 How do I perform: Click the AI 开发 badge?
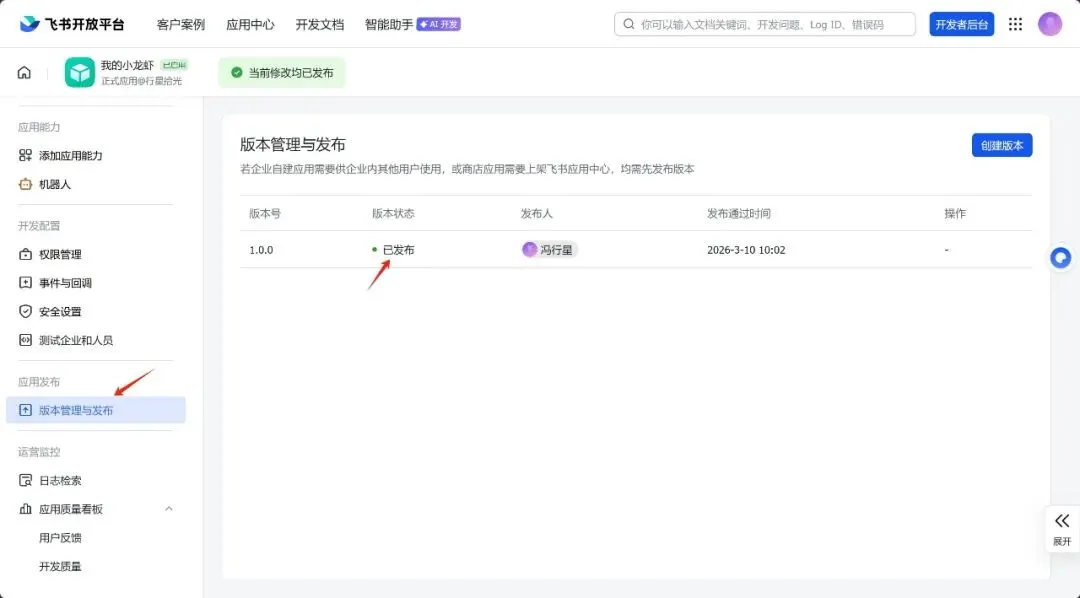(439, 24)
